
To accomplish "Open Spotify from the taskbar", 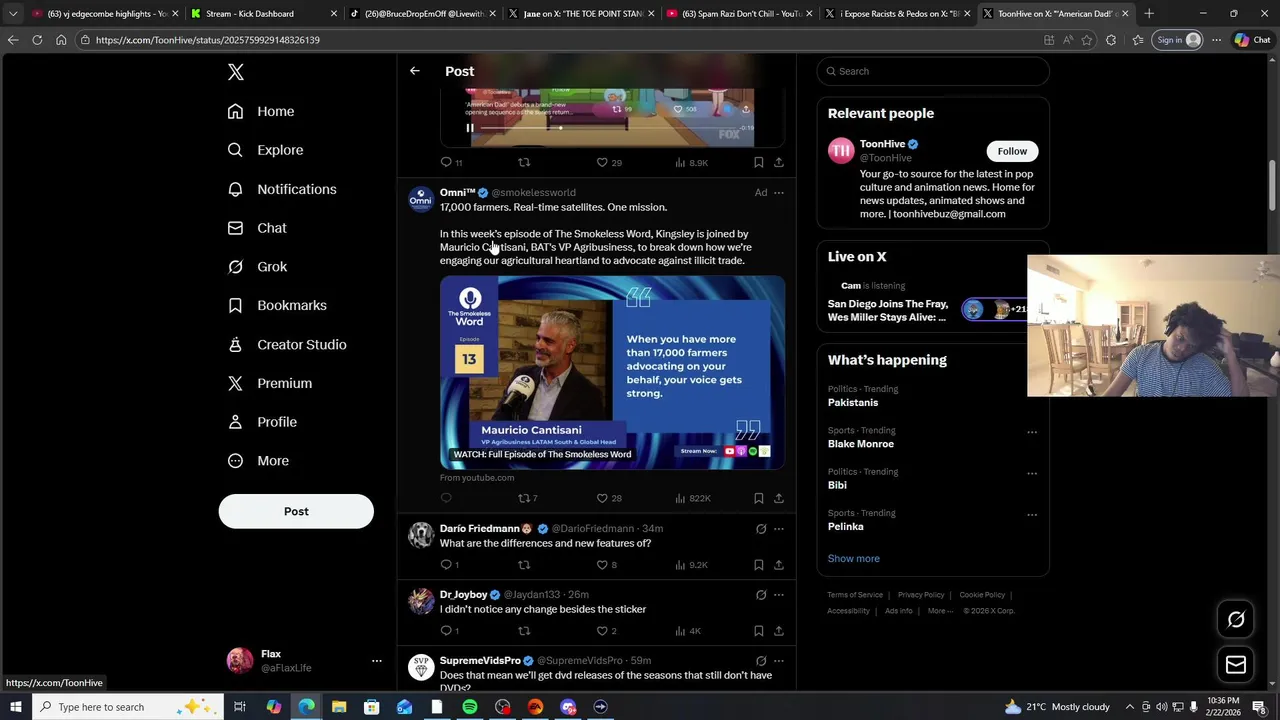I will [470, 707].
